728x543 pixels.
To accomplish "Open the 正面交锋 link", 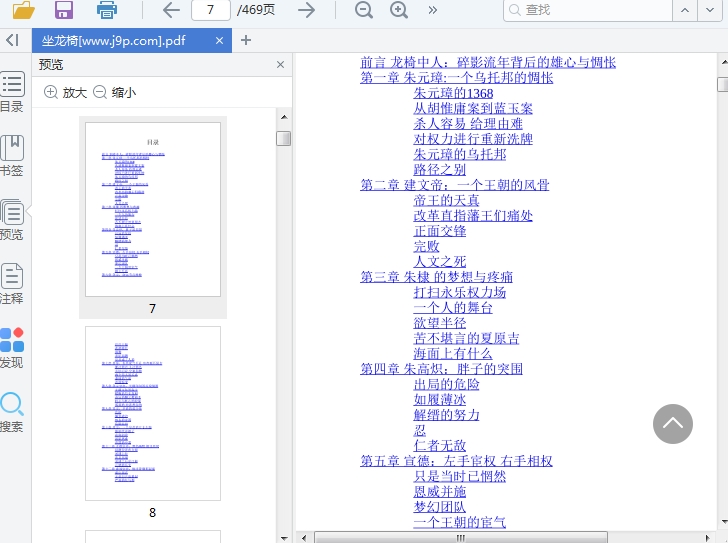I will (x=440, y=231).
